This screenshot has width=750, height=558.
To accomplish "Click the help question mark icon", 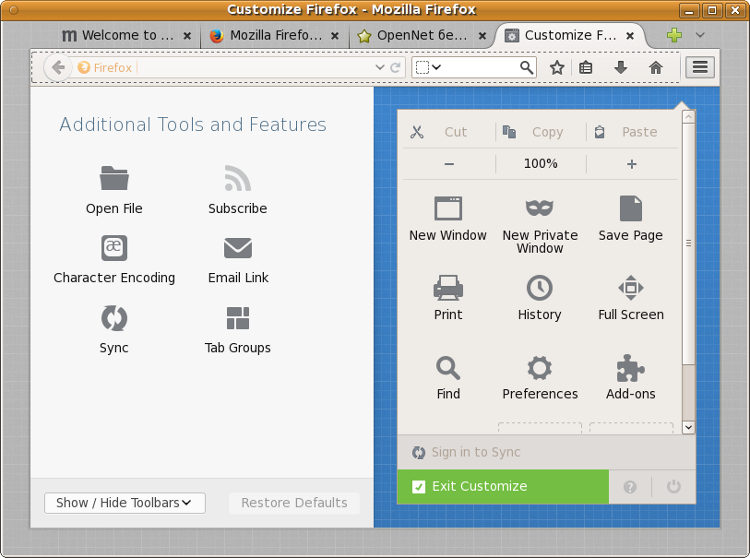I will [630, 487].
